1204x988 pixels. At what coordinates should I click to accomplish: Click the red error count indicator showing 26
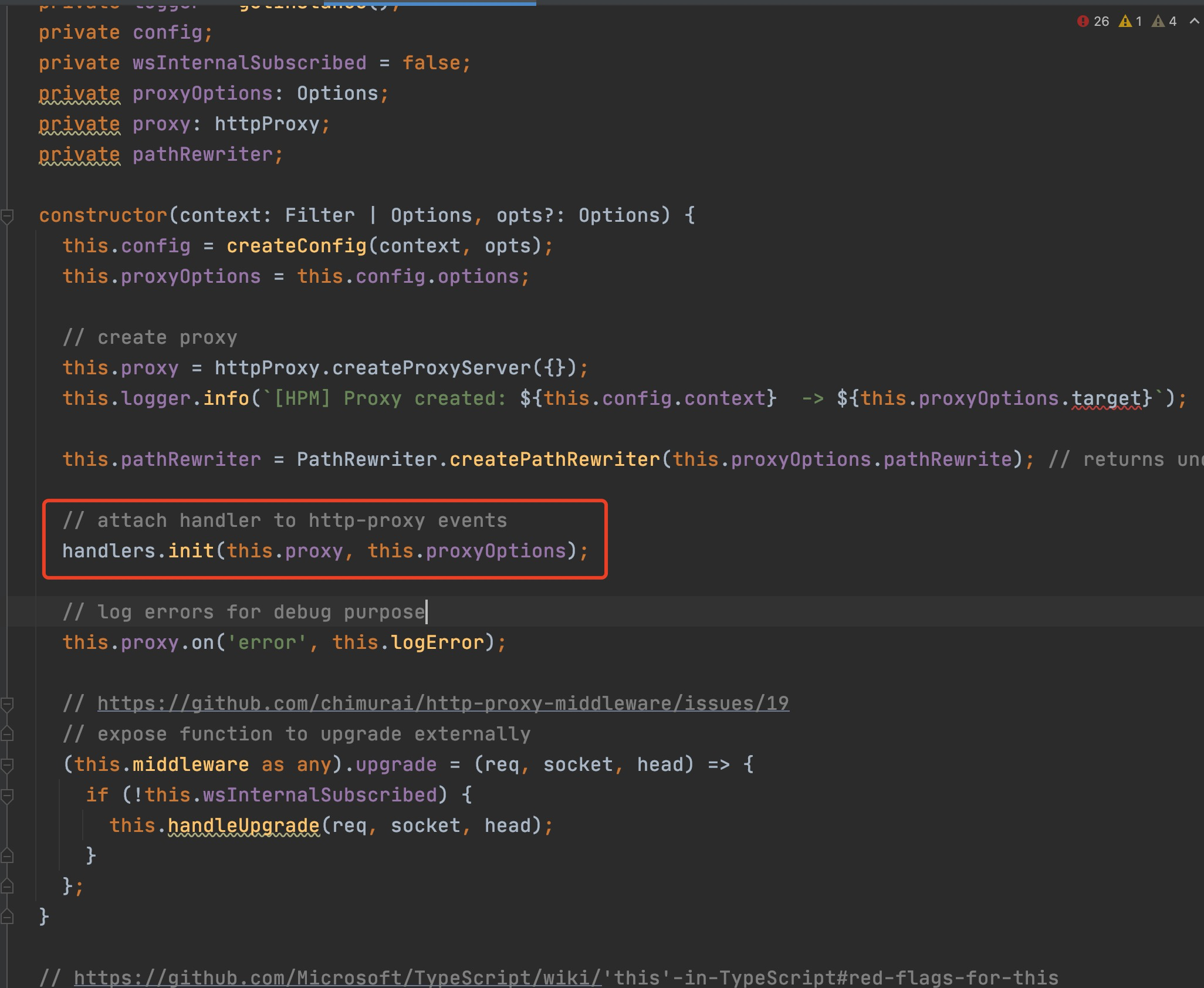click(x=1093, y=22)
